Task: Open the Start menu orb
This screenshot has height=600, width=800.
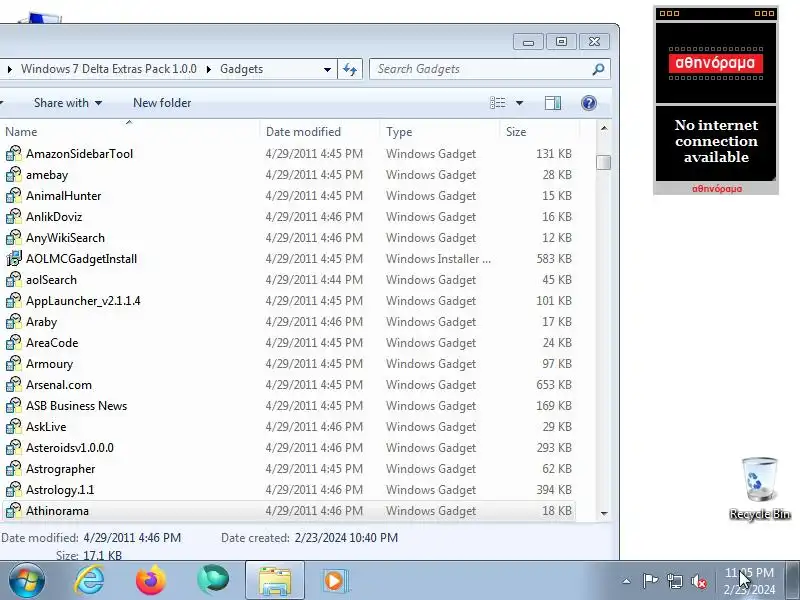Action: 27,581
